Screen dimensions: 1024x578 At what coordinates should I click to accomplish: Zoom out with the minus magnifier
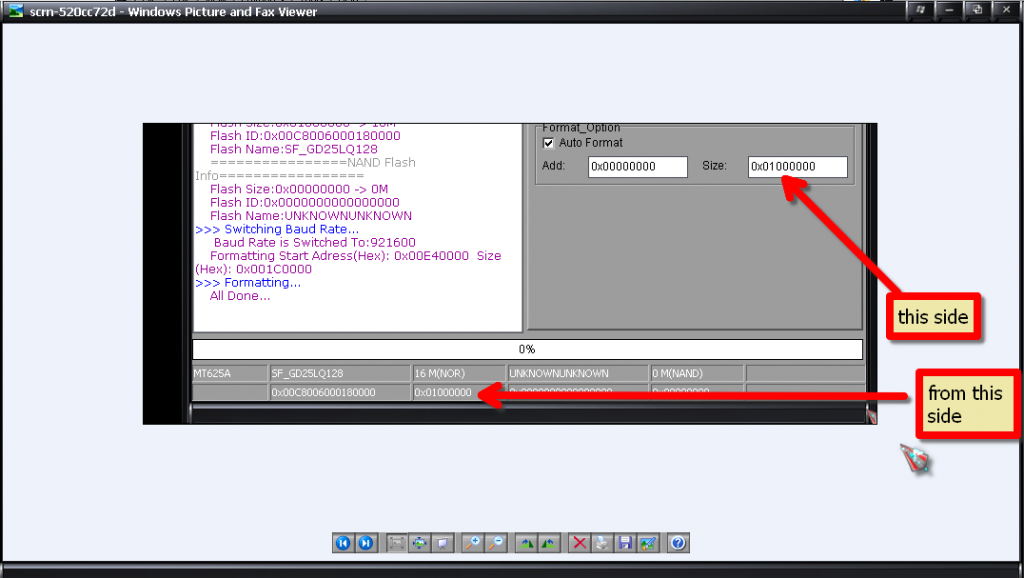tap(495, 543)
